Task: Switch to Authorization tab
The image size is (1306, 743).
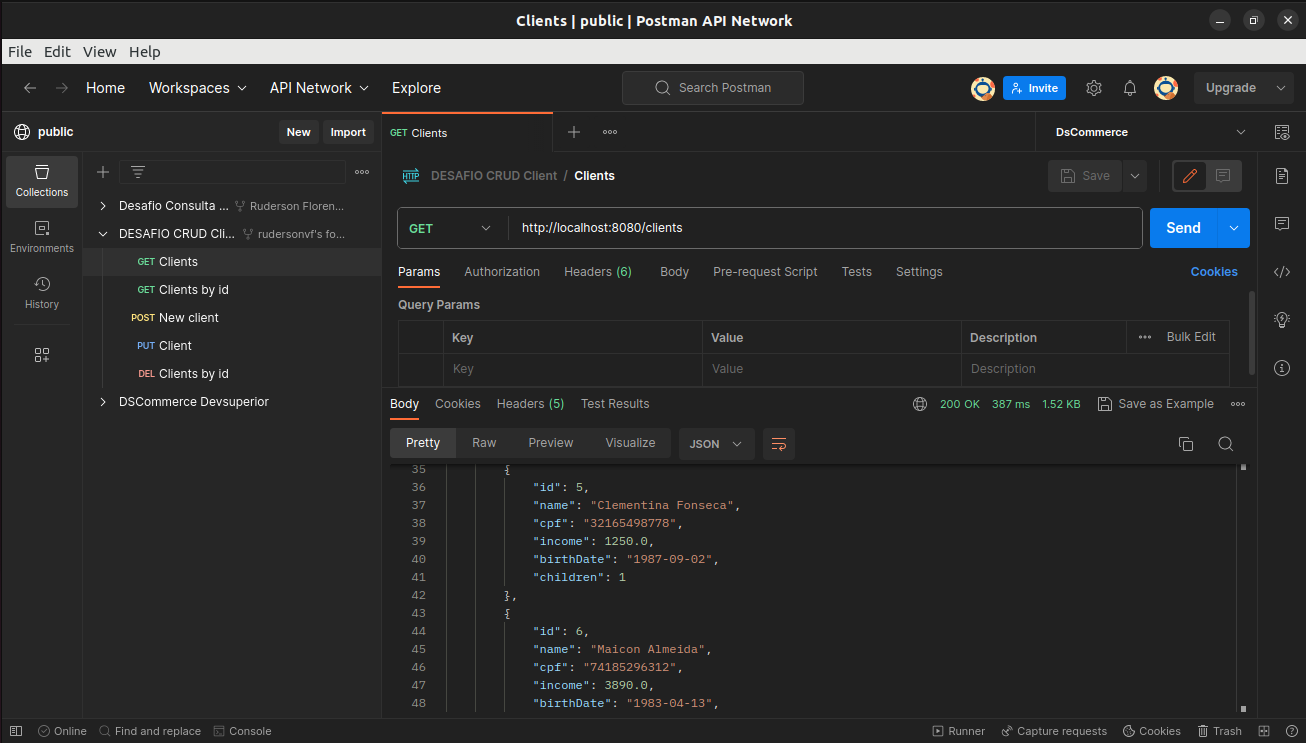Action: [x=502, y=272]
